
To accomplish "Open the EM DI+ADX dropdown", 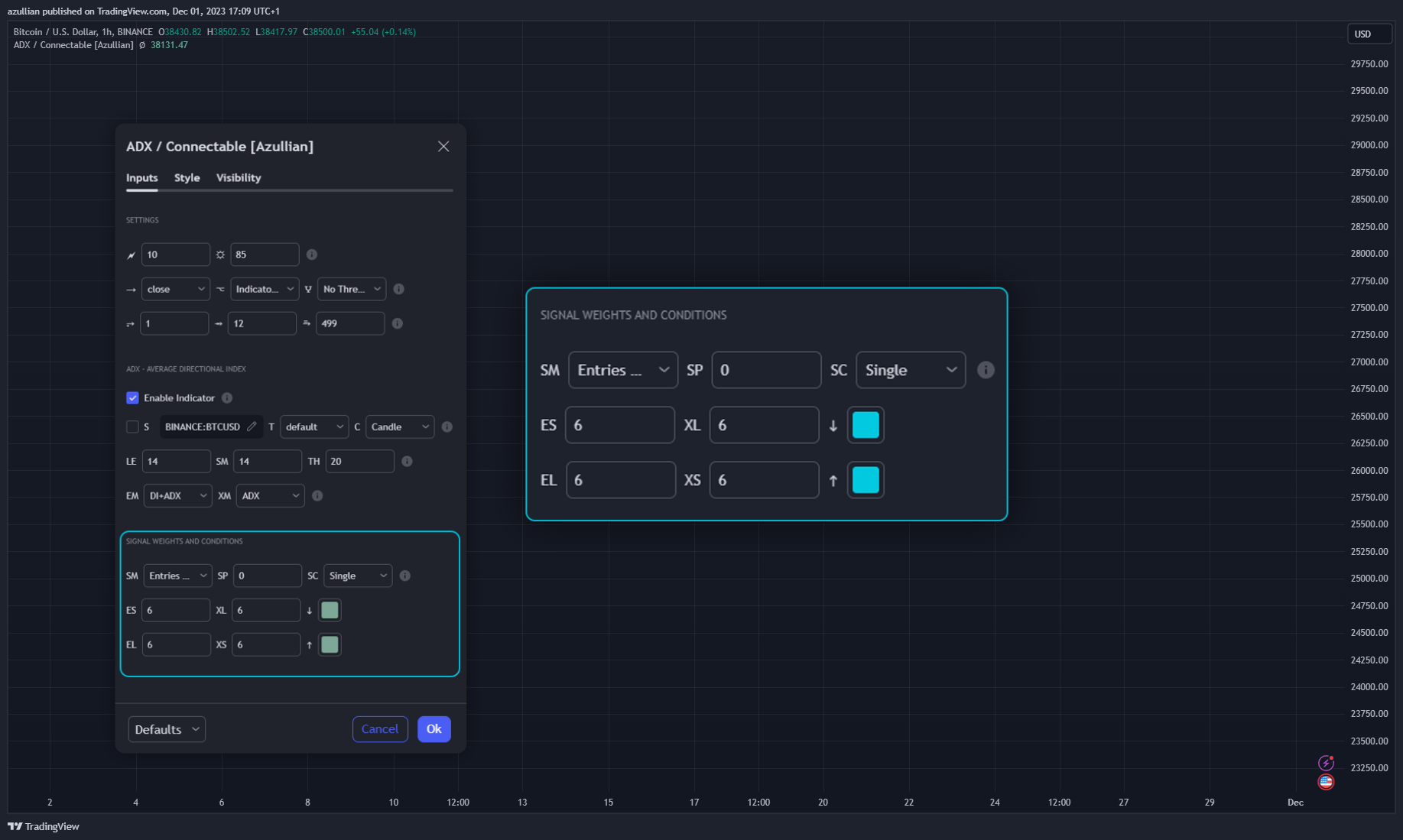I will tap(177, 495).
